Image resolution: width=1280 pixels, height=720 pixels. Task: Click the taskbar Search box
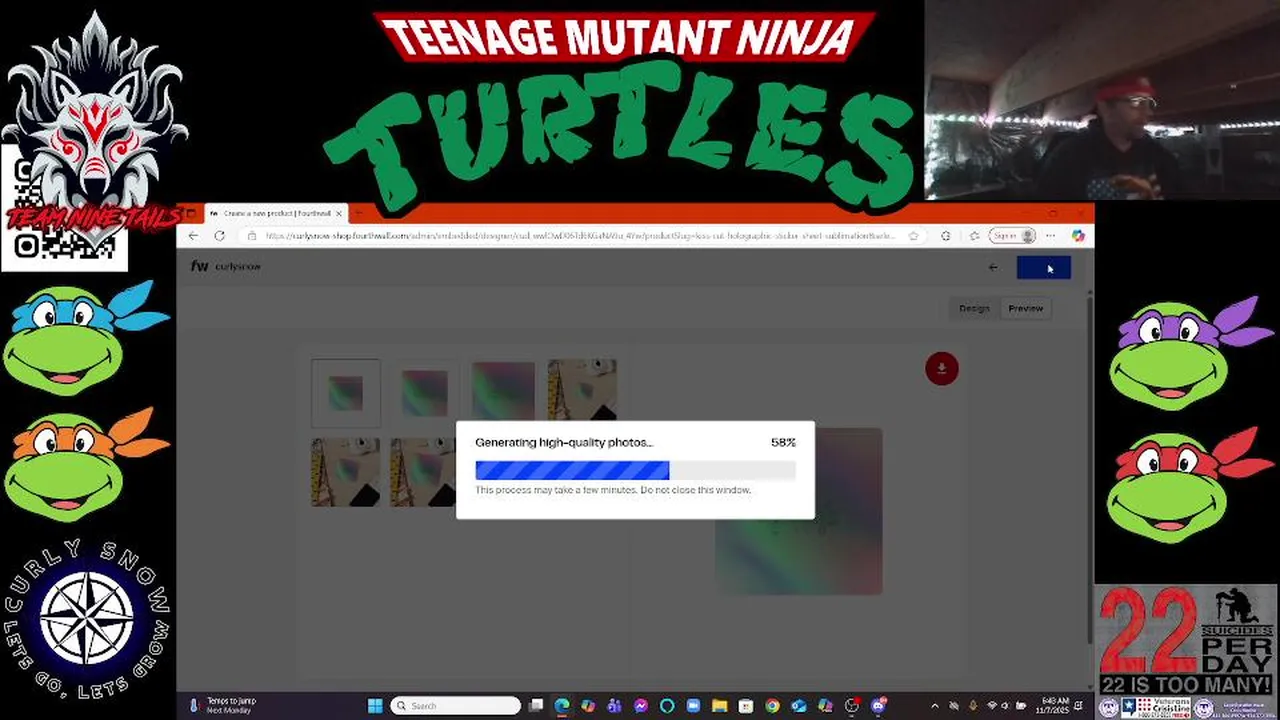click(x=456, y=706)
